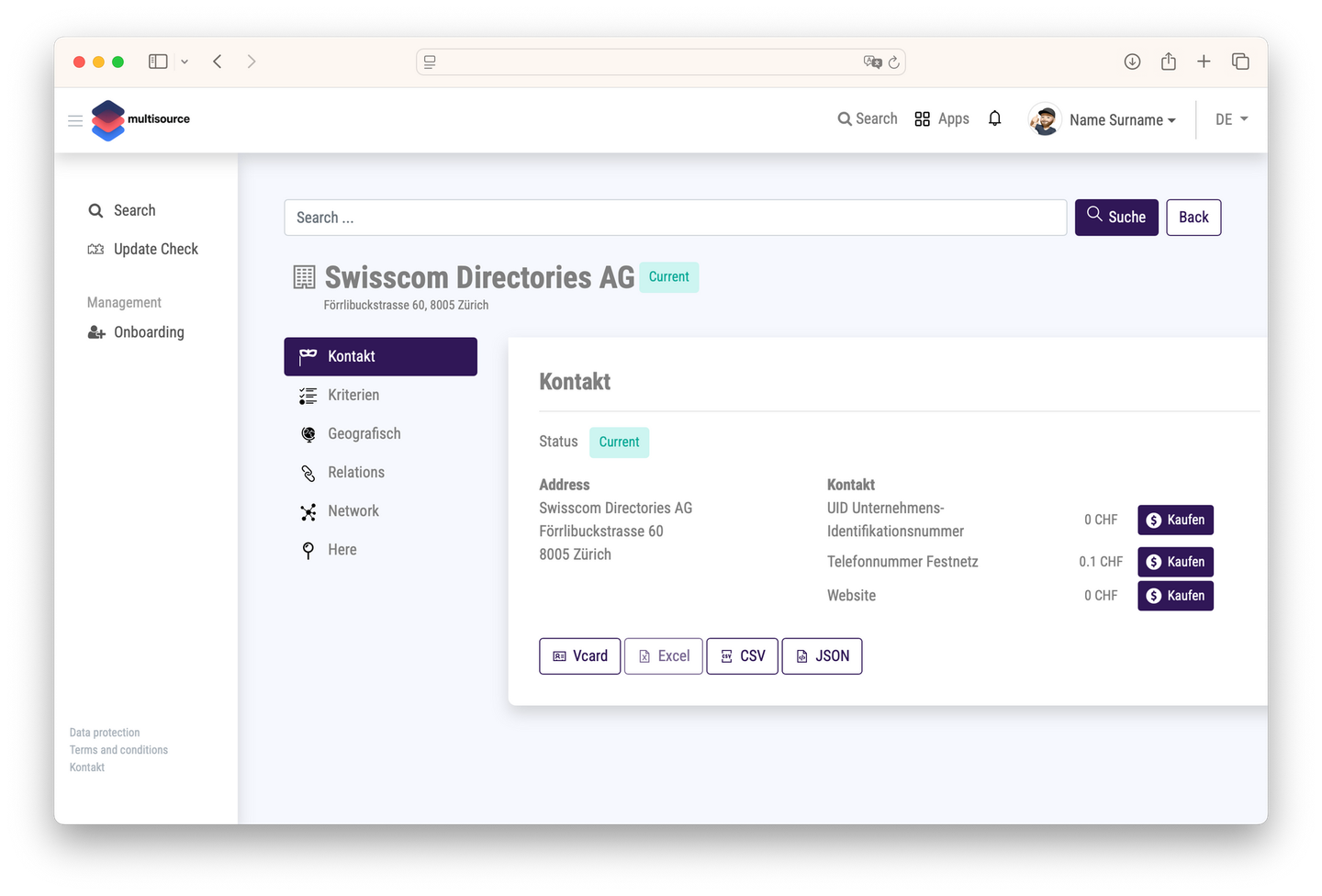Select the Kontakt tab
1322x896 pixels.
point(351,356)
